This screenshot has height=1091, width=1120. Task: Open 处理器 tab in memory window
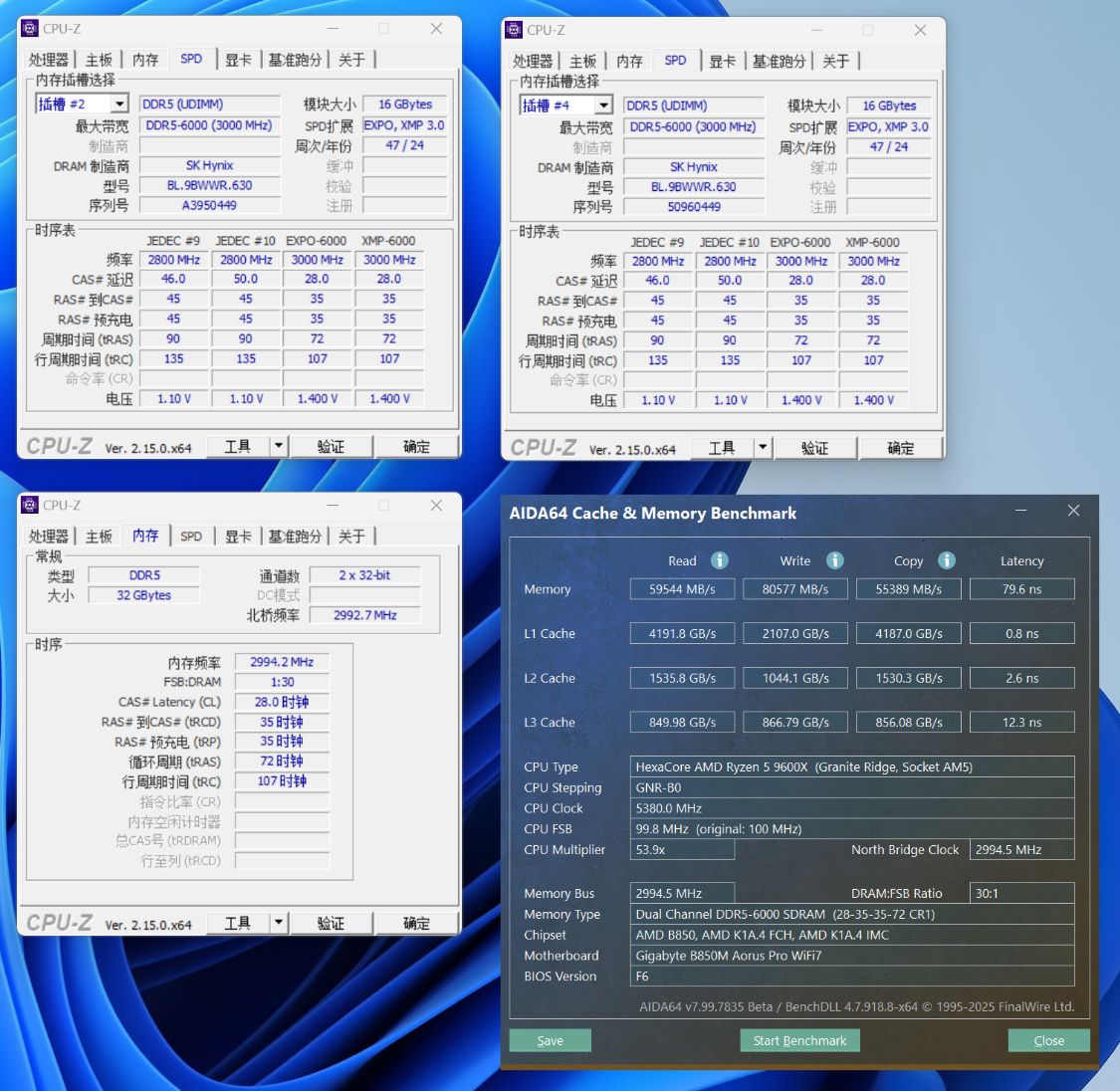[48, 537]
